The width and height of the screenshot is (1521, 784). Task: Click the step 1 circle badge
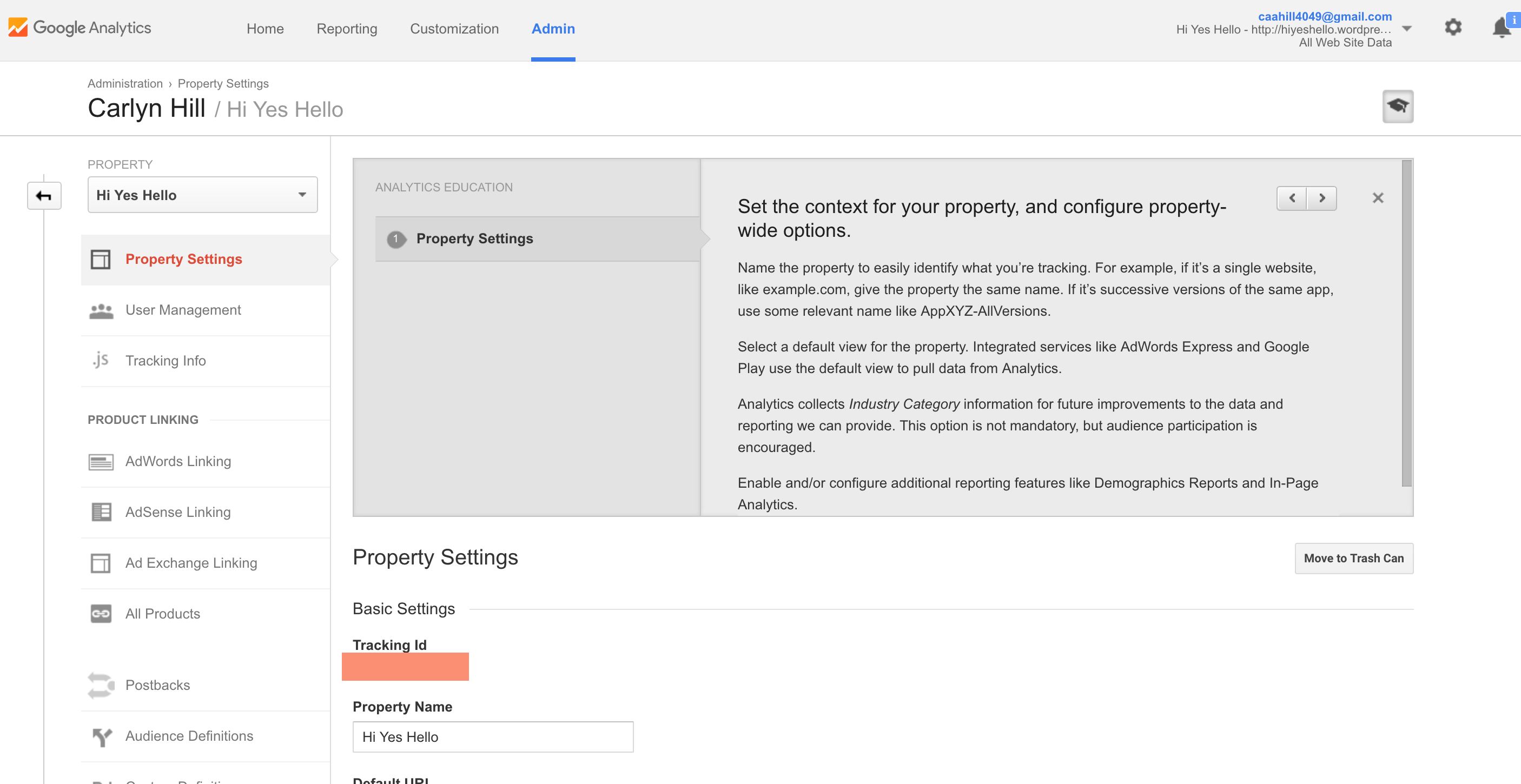click(395, 239)
